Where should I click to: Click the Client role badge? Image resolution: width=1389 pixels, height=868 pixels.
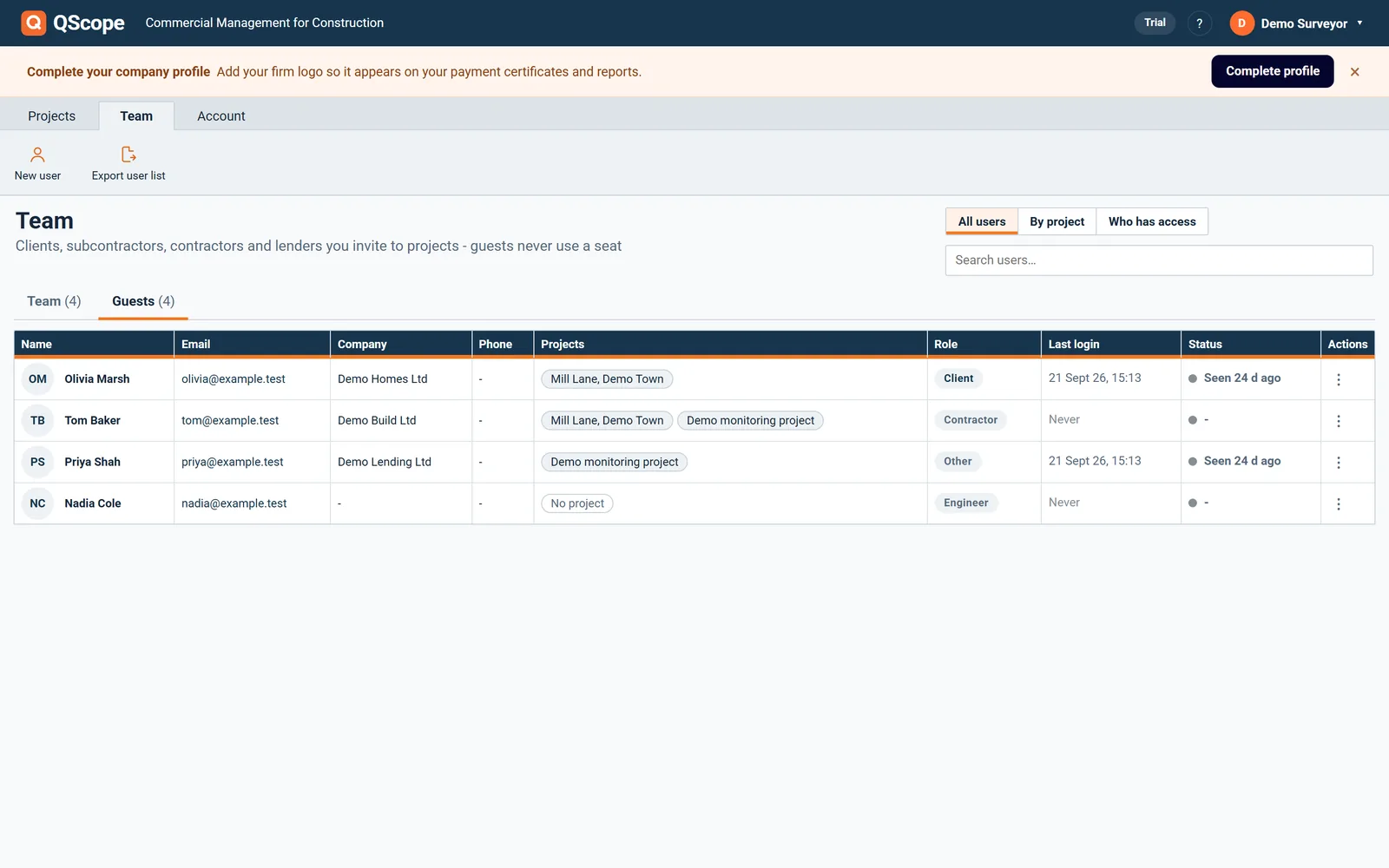958,378
